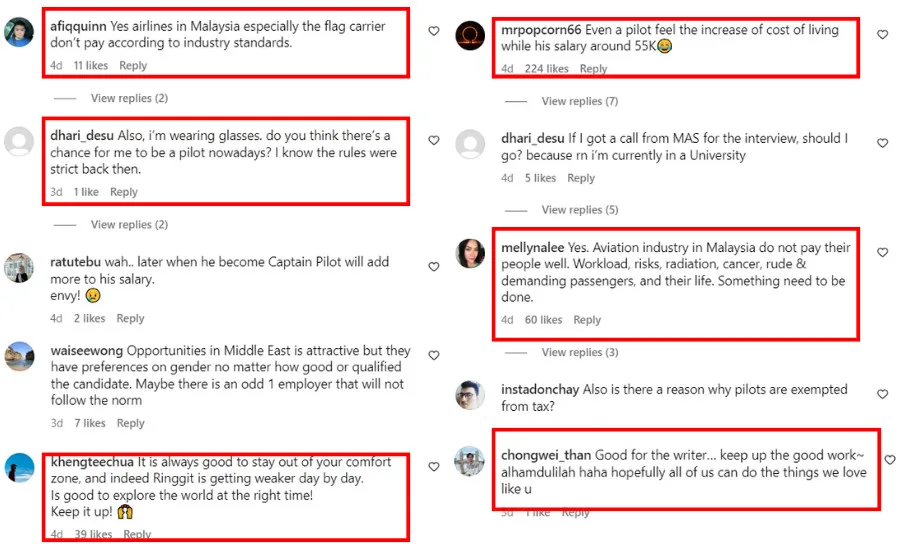Show View replies (3) under mellynalee
The width and height of the screenshot is (900, 560).
pyautogui.click(x=579, y=352)
